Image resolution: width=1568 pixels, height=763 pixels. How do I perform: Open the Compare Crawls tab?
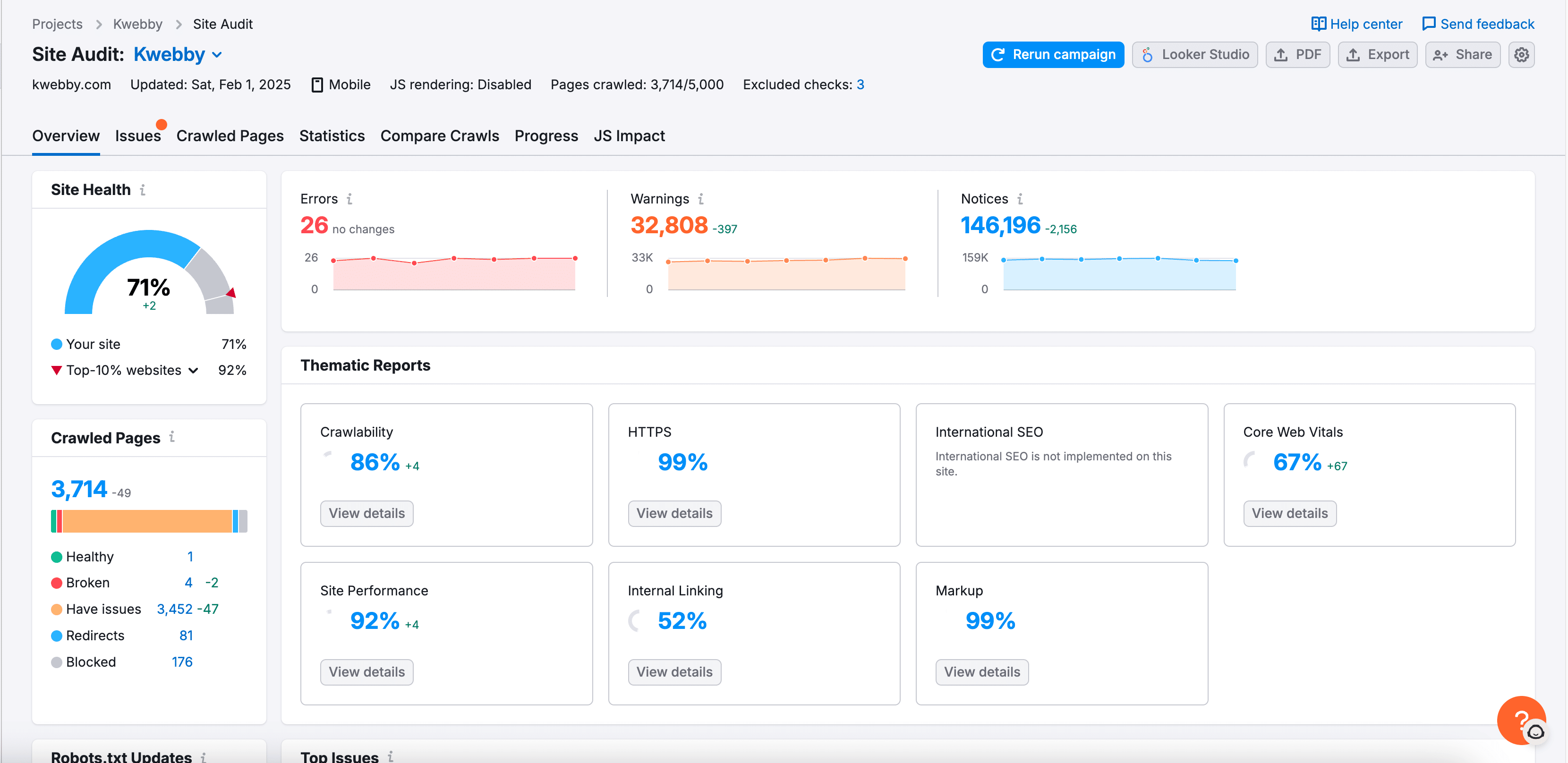(440, 136)
